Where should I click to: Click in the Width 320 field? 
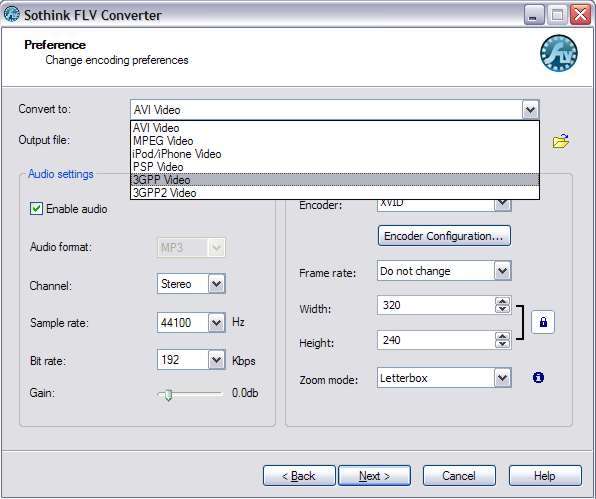tap(436, 305)
